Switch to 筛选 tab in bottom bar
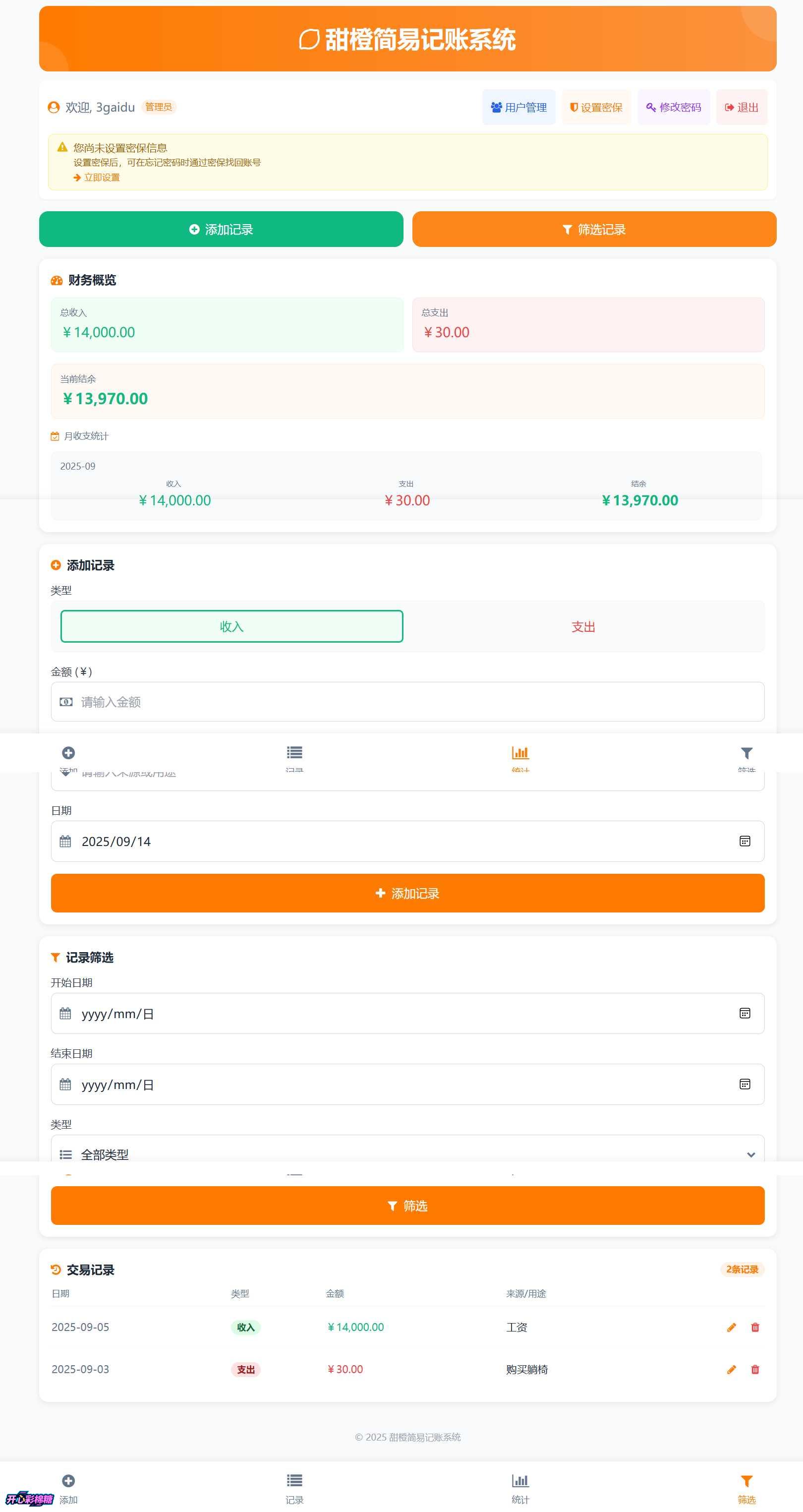 (746, 1487)
